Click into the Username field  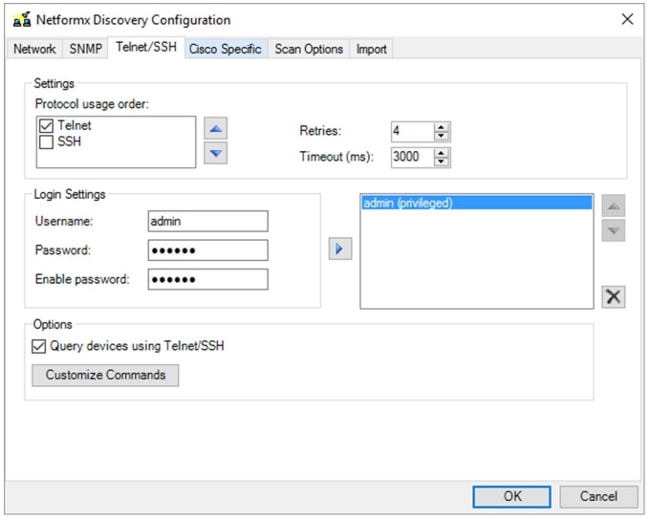coord(208,221)
